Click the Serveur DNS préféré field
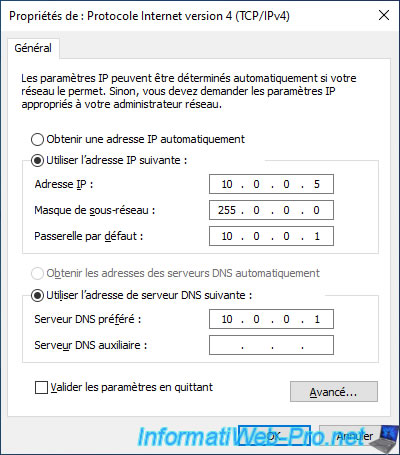The height and width of the screenshot is (455, 400). 271,319
